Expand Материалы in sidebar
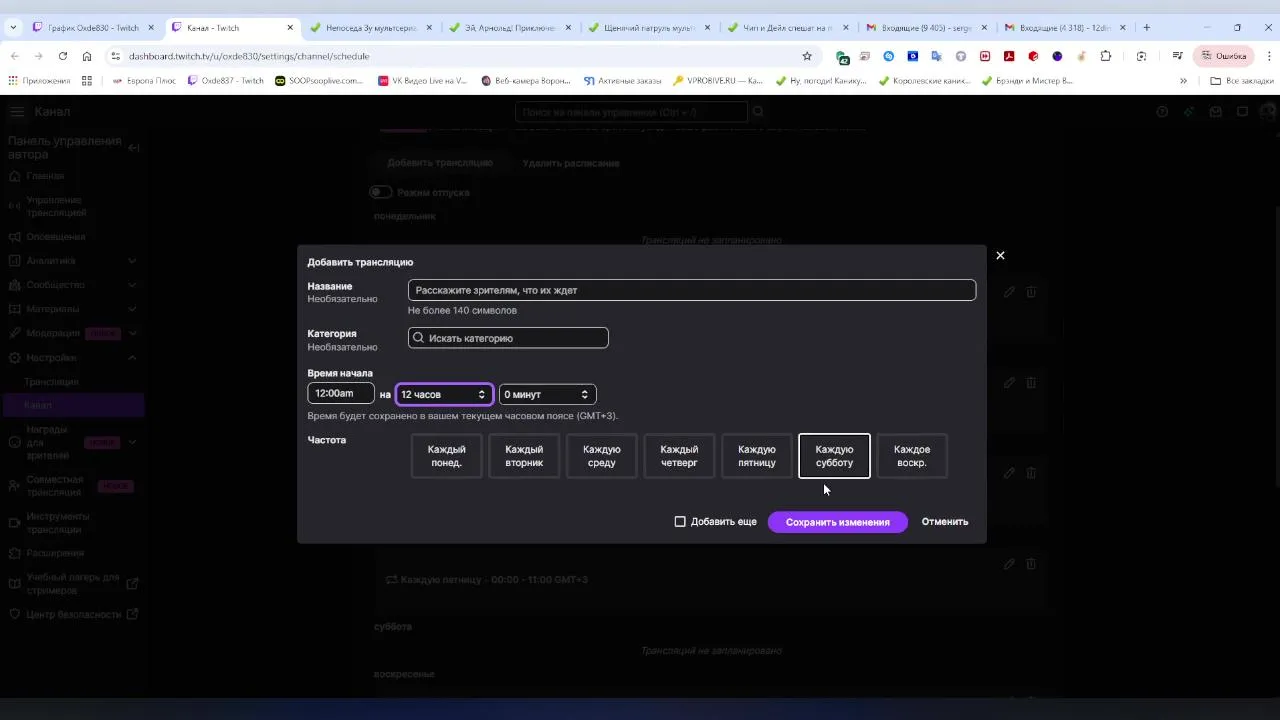Screen dimensions: 1280x720 pyautogui.click(x=132, y=309)
